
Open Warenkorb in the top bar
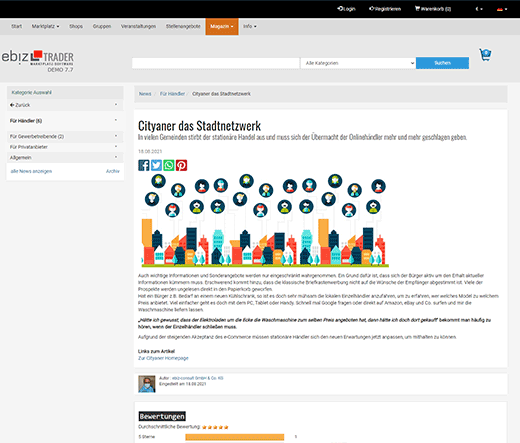(433, 9)
